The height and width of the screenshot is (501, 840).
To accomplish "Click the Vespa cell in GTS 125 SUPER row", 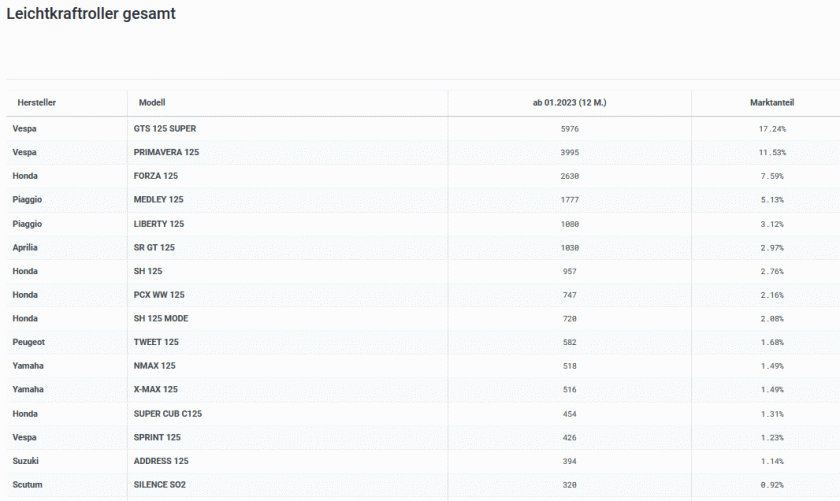I will 25,129.
